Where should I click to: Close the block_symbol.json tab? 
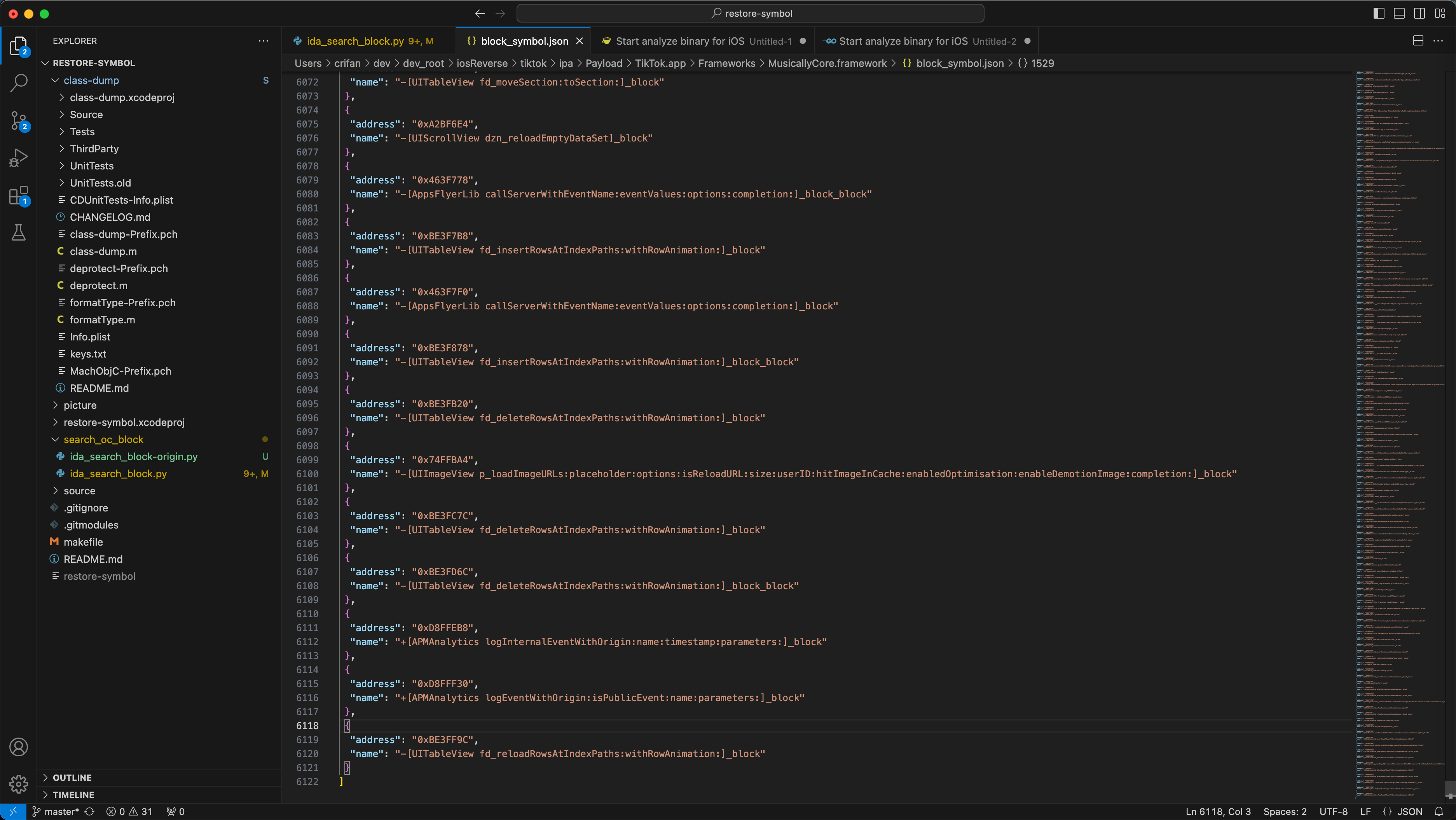[580, 41]
